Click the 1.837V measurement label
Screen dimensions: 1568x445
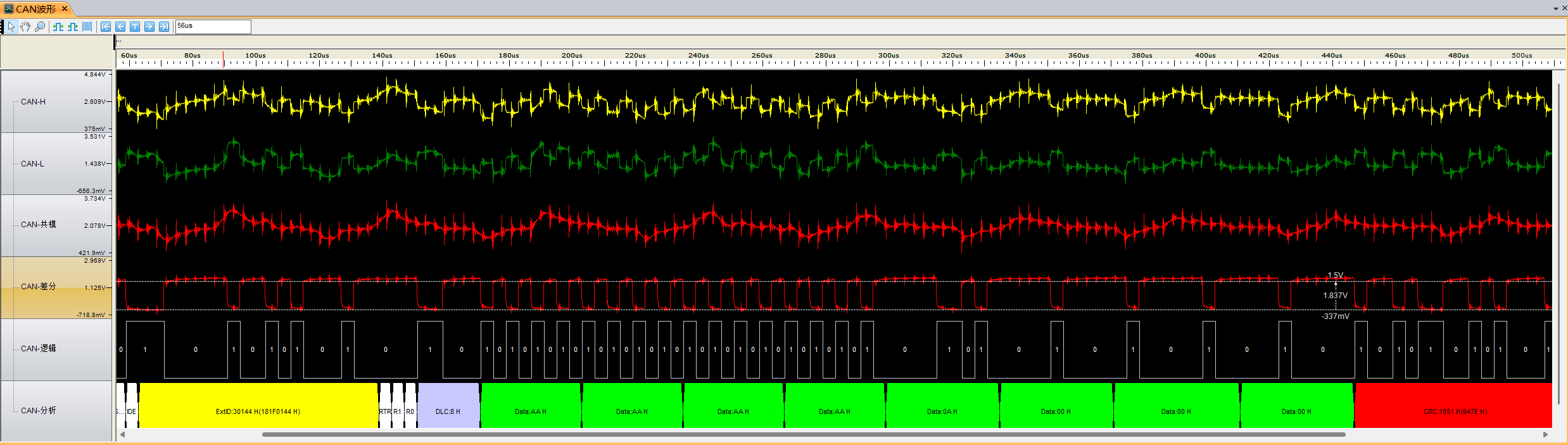pos(1335,296)
